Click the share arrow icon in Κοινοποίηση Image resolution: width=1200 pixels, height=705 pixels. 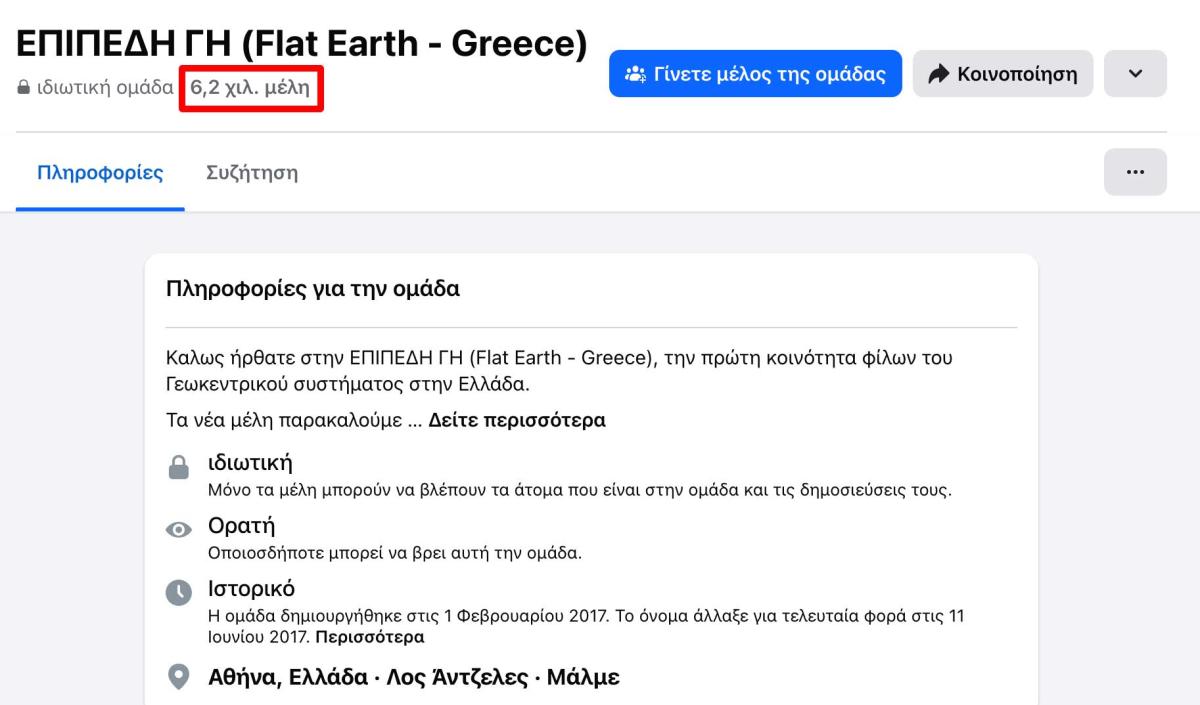(x=938, y=74)
